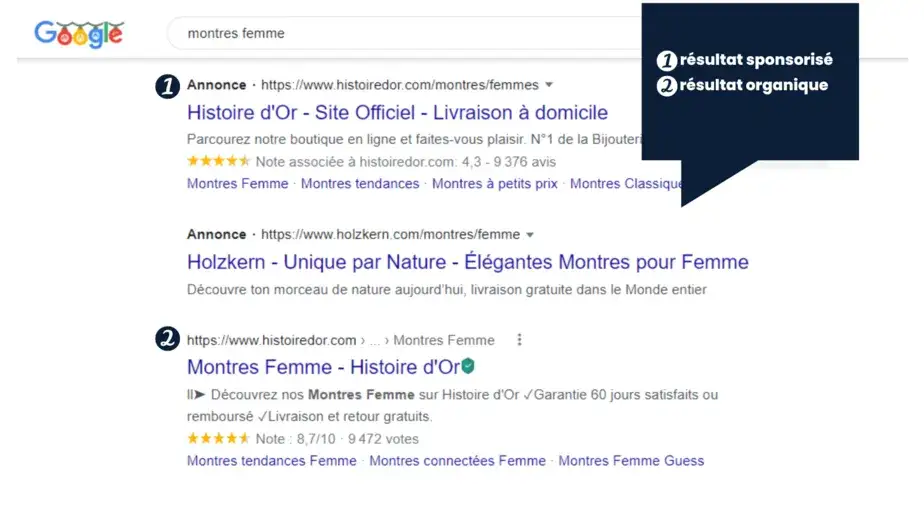Click the description 'Parcourez notre boutique en ligne'
This screenshot has height=521, width=924.
pyautogui.click(x=414, y=140)
